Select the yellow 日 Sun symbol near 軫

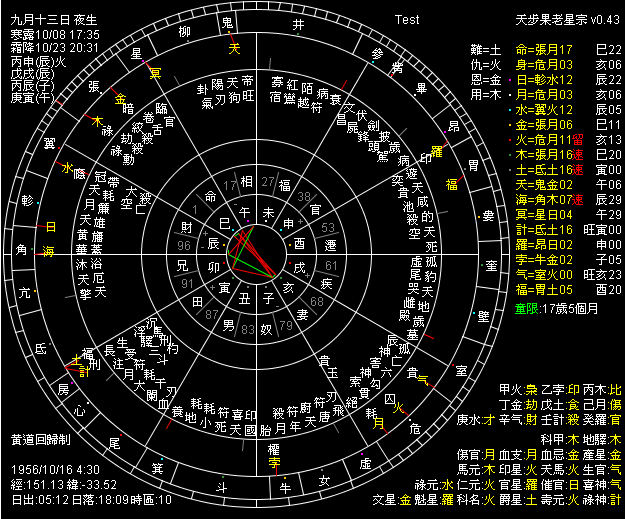pyautogui.click(x=51, y=227)
